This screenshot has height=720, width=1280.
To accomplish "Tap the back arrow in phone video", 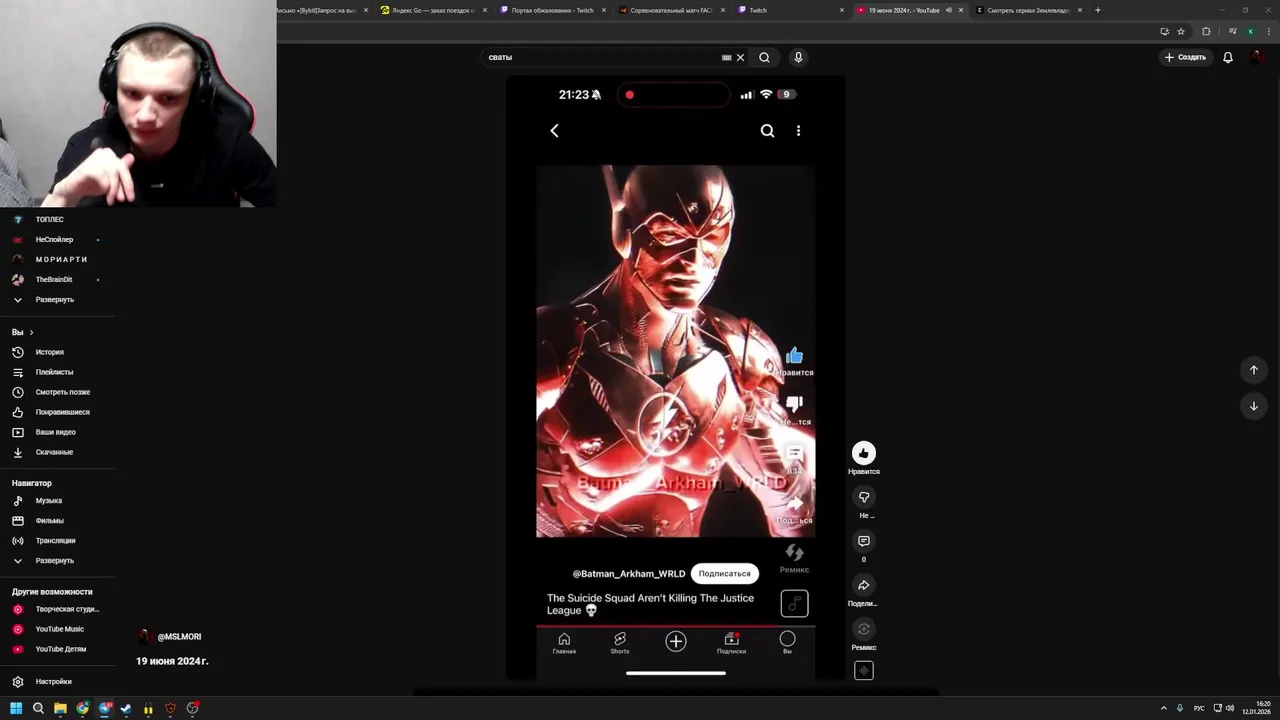I will [x=555, y=131].
